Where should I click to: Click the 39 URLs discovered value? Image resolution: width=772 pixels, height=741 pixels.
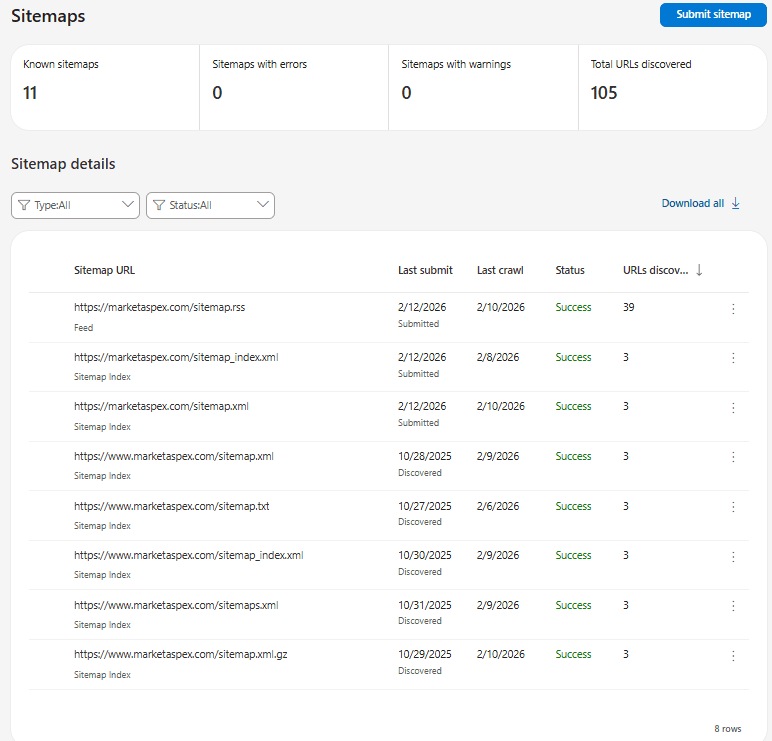(x=629, y=307)
